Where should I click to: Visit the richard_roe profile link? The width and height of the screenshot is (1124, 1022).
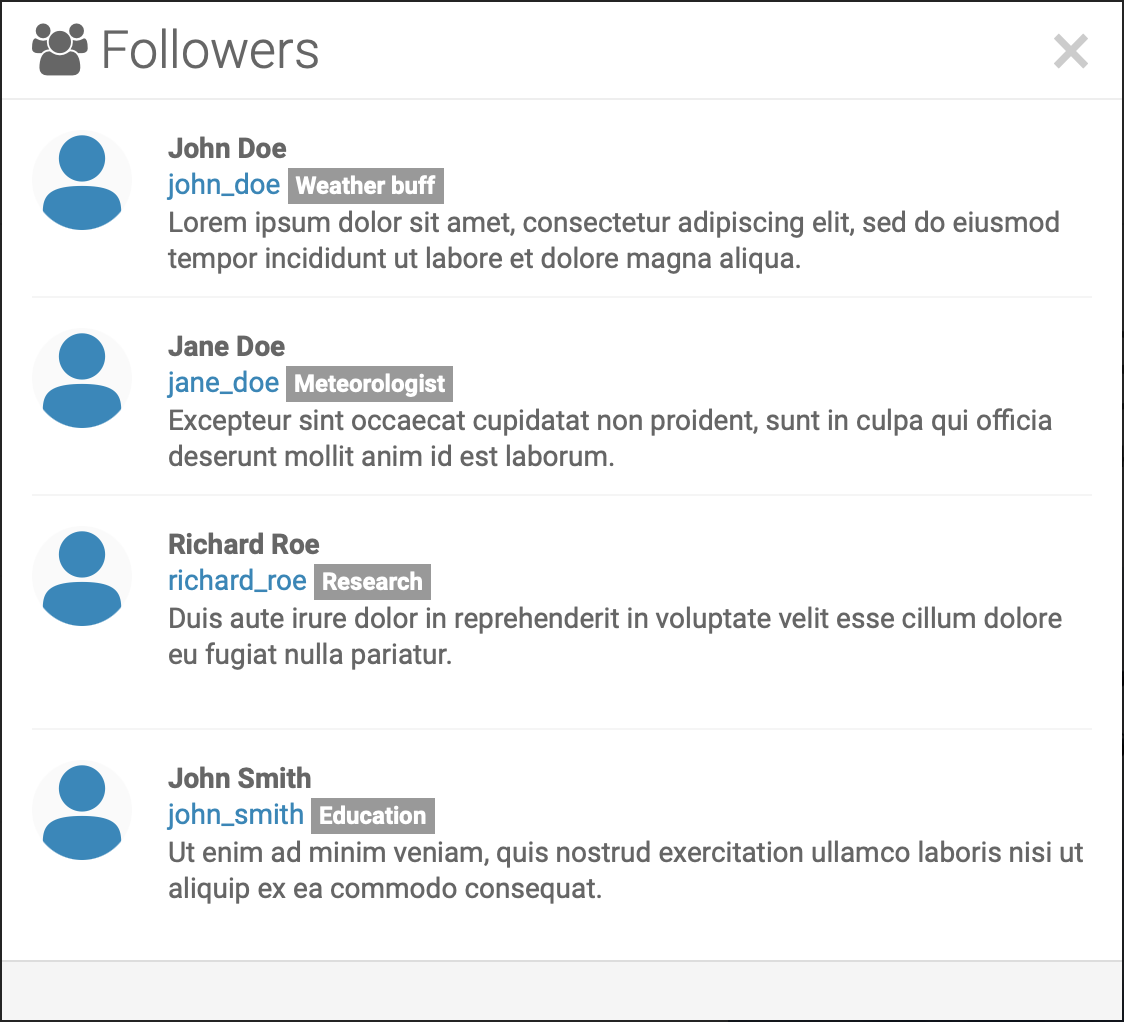[x=237, y=581]
